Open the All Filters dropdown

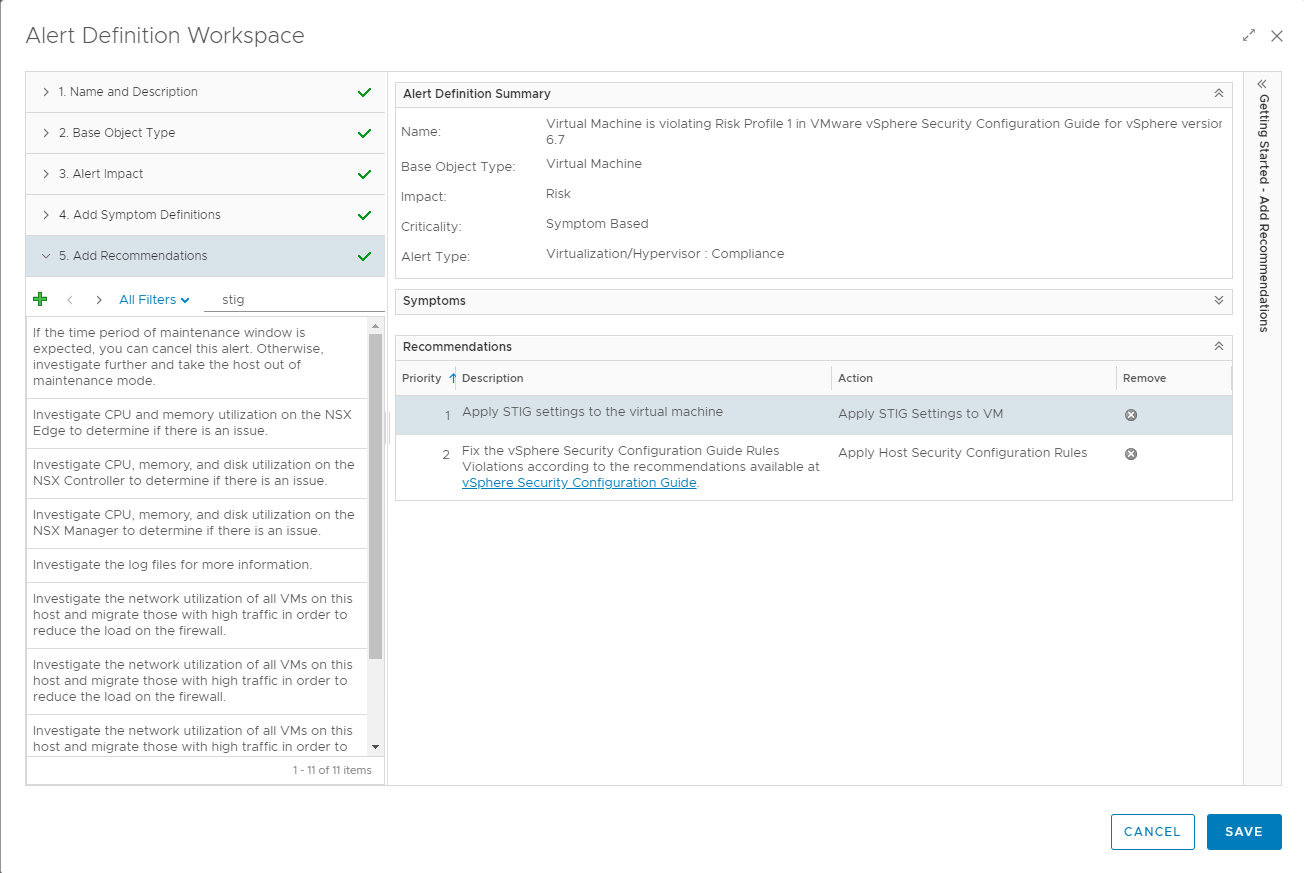click(x=154, y=300)
